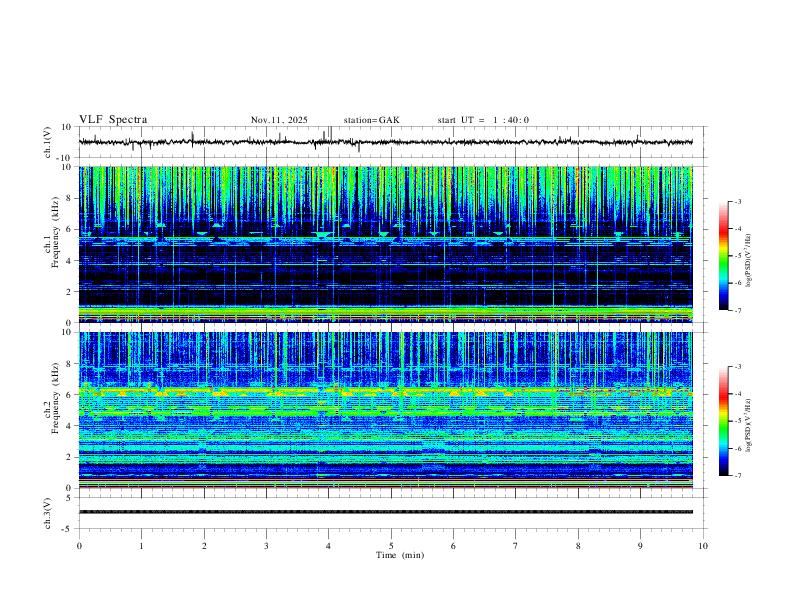Image resolution: width=792 pixels, height=612 pixels.
Task: Click the ch.2 colorbar log(PSD) label
Action: pyautogui.click(x=748, y=425)
